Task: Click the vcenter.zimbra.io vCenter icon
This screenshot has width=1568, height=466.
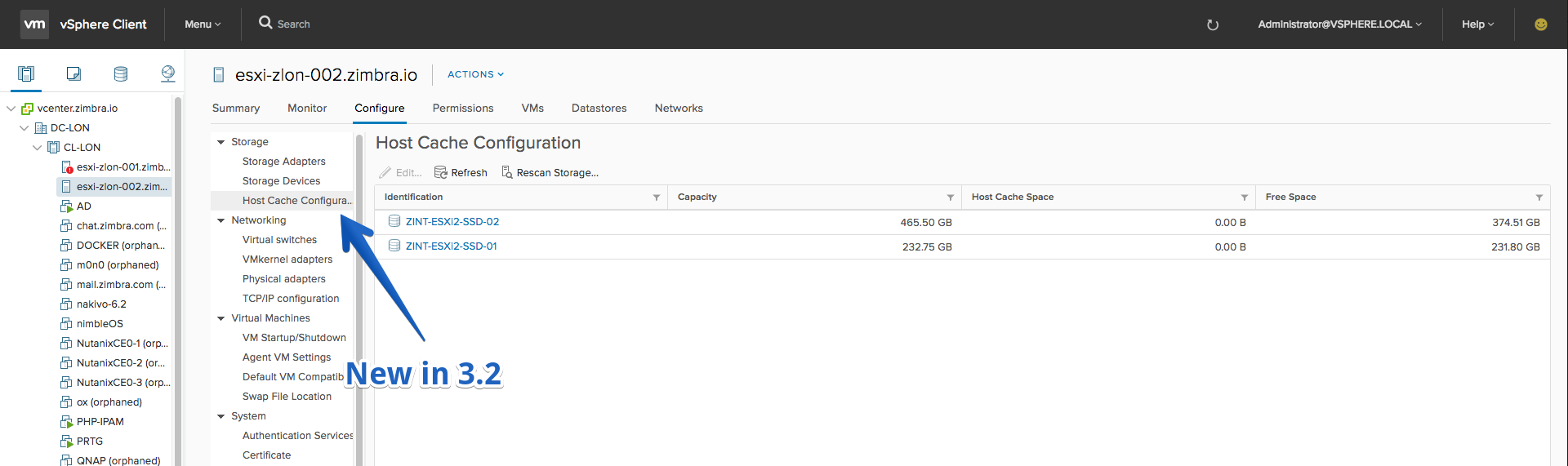Action: tap(27, 109)
